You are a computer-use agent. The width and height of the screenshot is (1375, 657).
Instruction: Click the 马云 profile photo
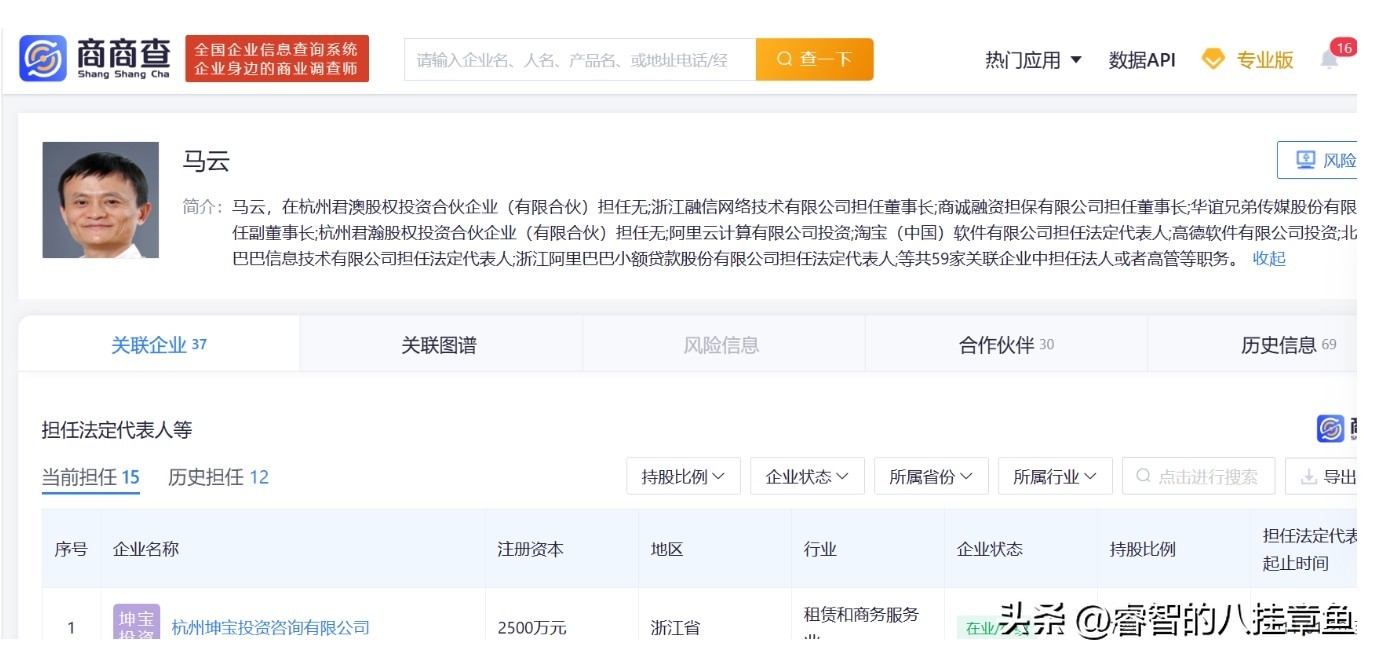pos(100,200)
